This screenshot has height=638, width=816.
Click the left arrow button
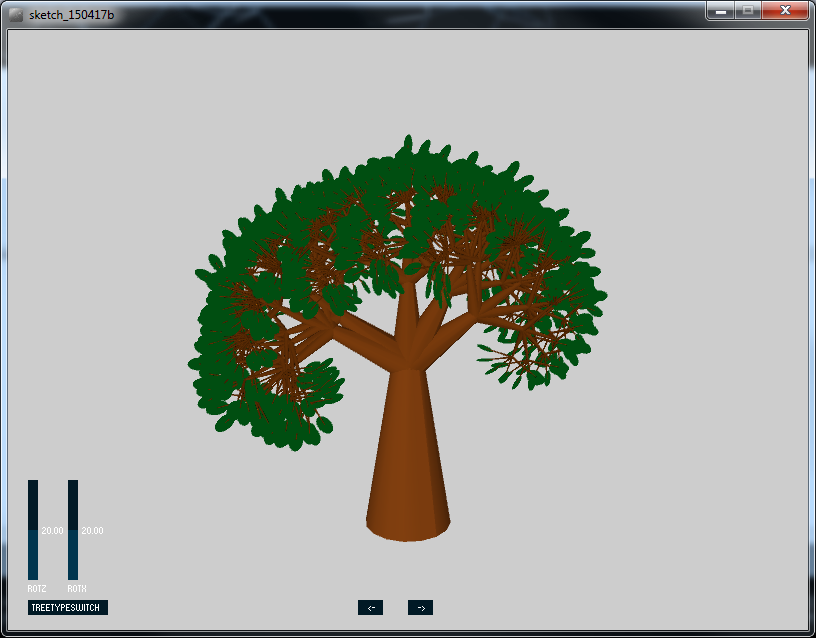pos(371,607)
